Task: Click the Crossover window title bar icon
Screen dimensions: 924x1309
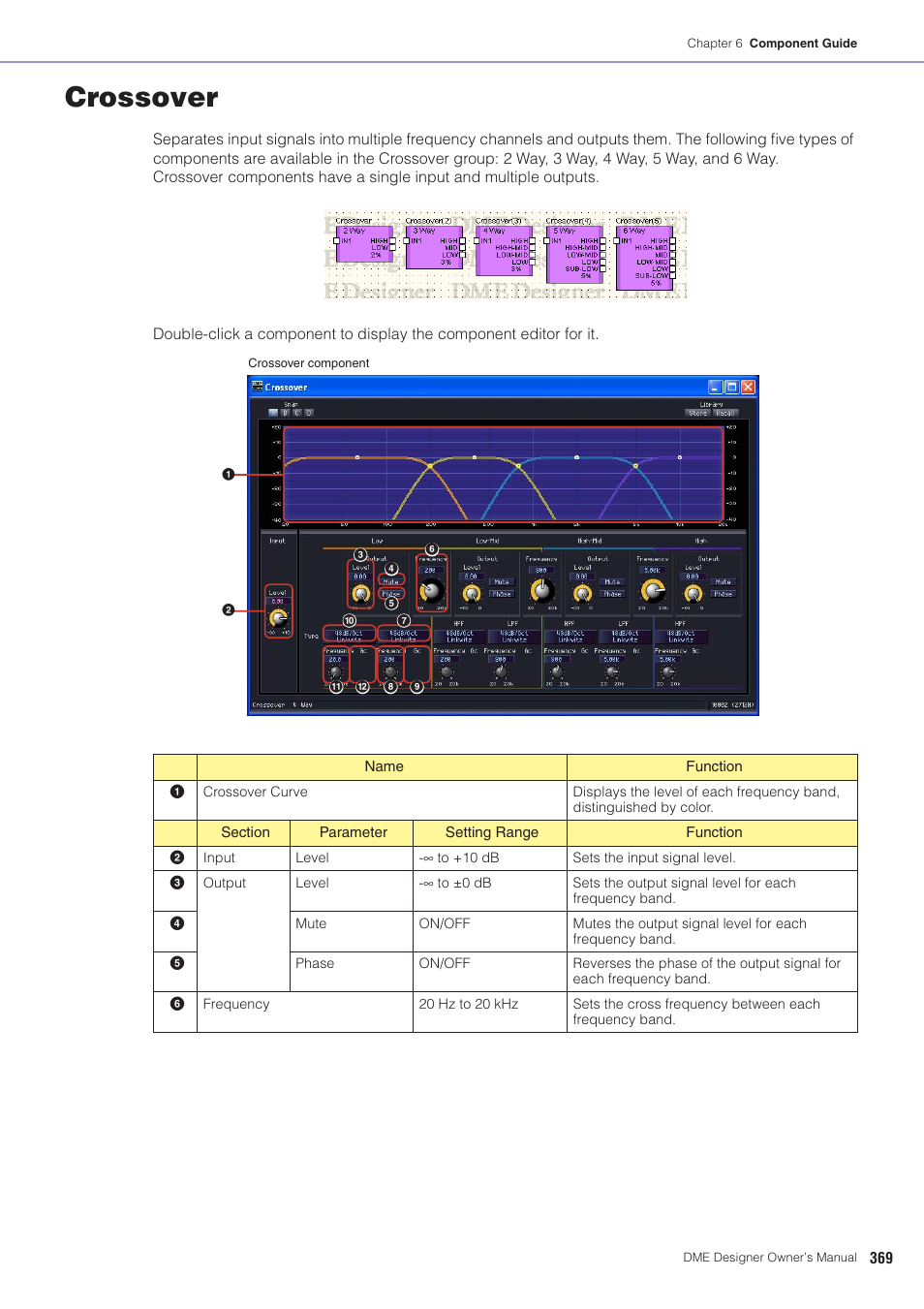Action: (257, 386)
